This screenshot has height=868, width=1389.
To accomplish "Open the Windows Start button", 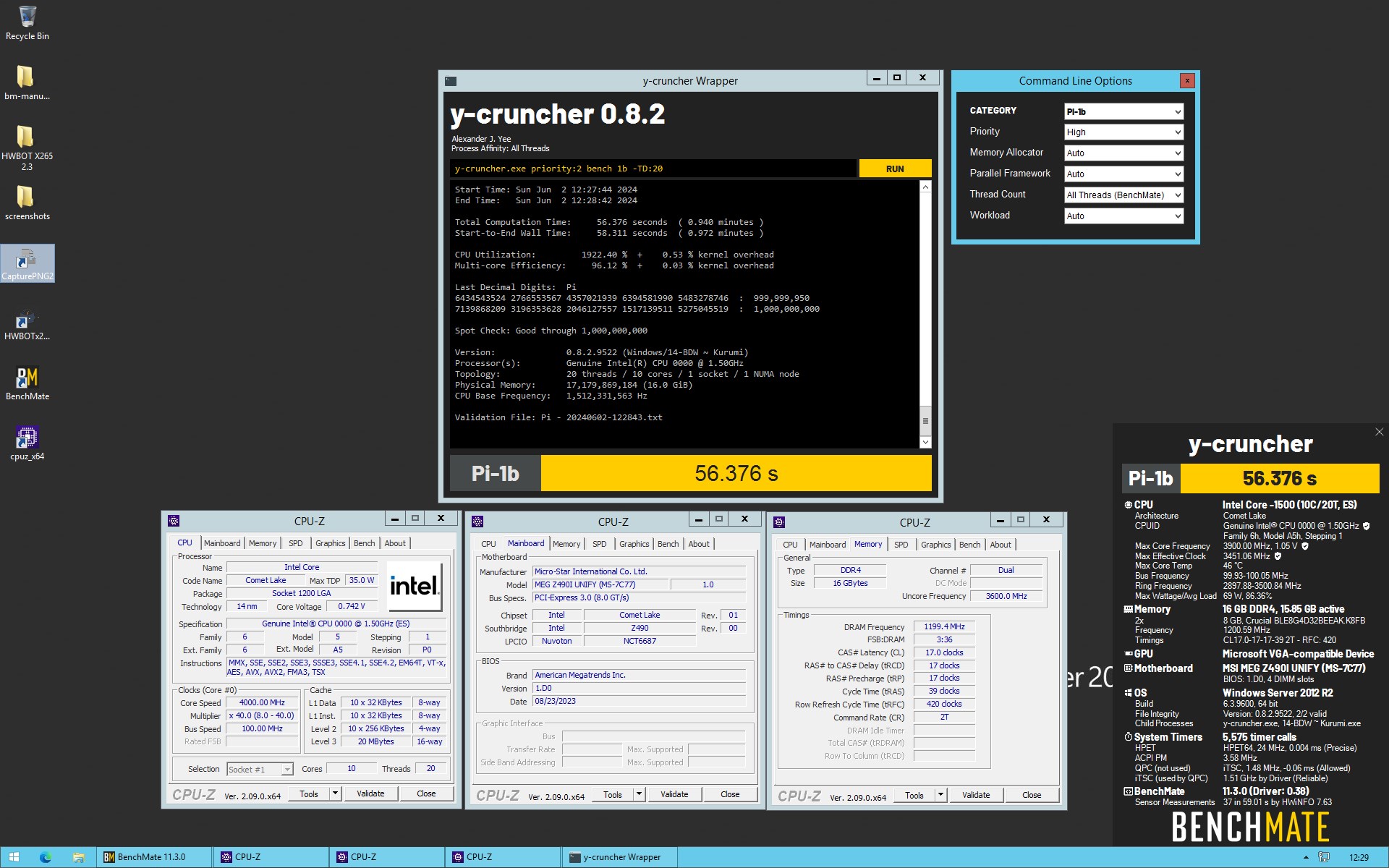I will 14,857.
